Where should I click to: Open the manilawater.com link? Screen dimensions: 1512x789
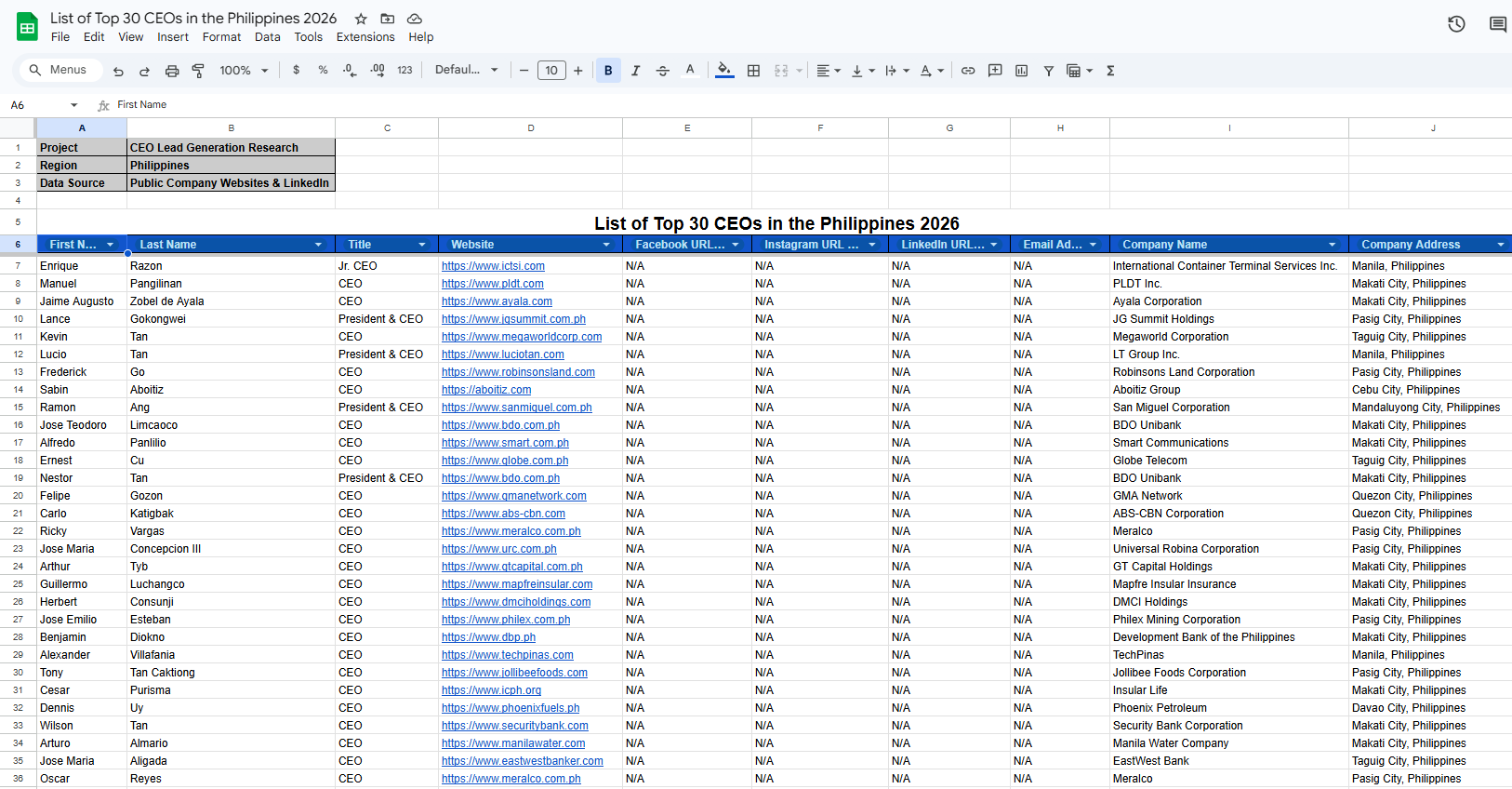[513, 743]
